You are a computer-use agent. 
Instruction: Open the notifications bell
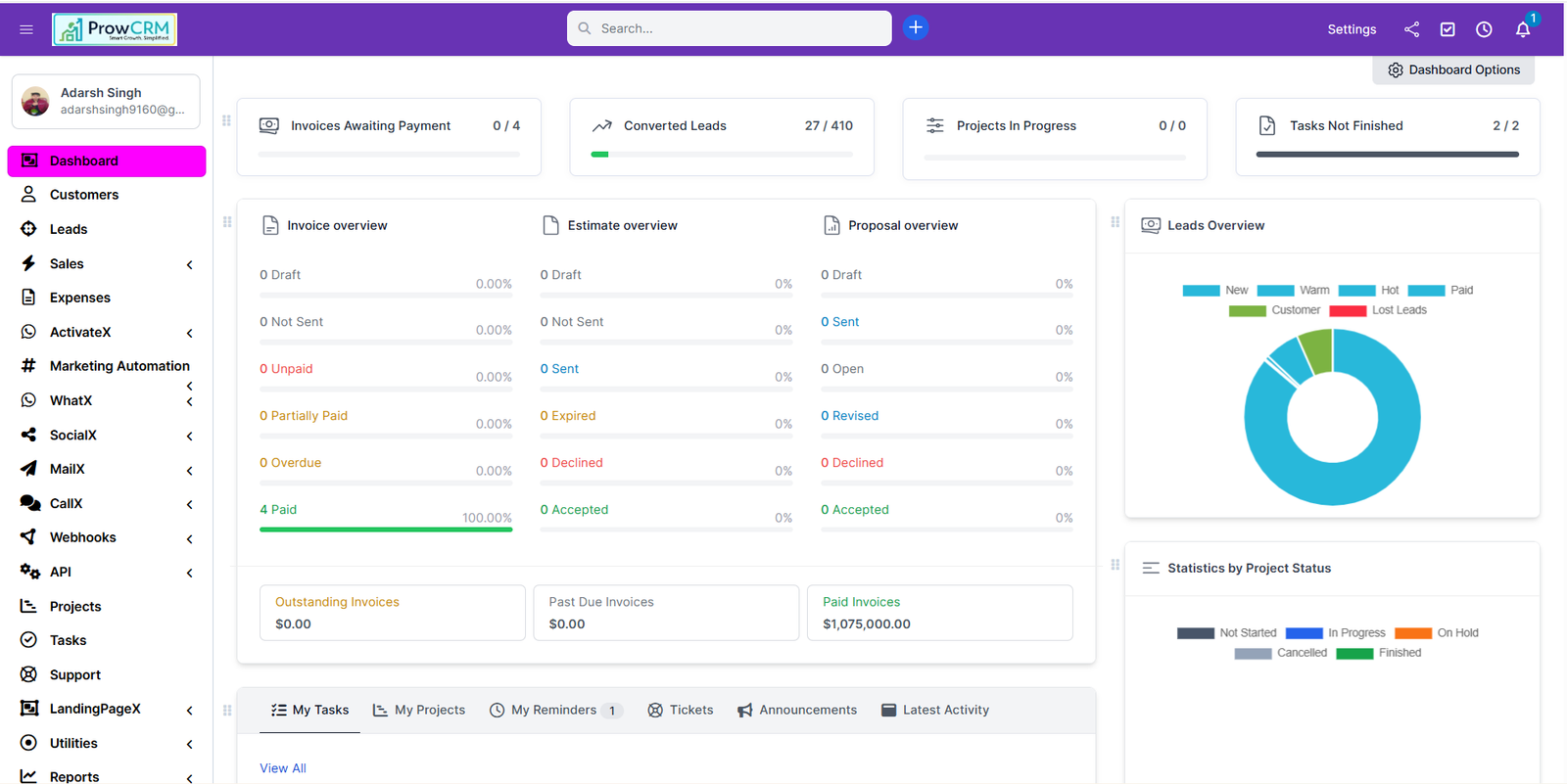point(1523,29)
